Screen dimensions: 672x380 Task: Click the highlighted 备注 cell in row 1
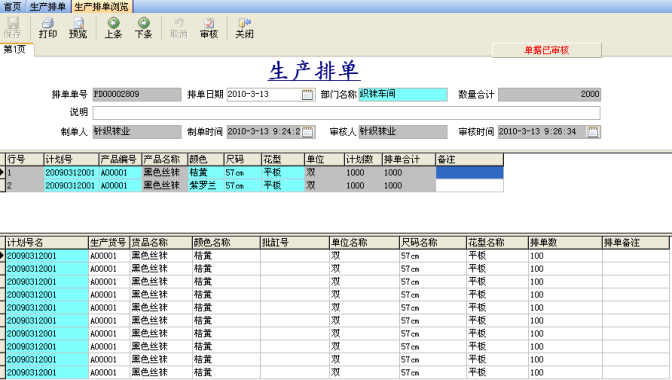pyautogui.click(x=469, y=173)
